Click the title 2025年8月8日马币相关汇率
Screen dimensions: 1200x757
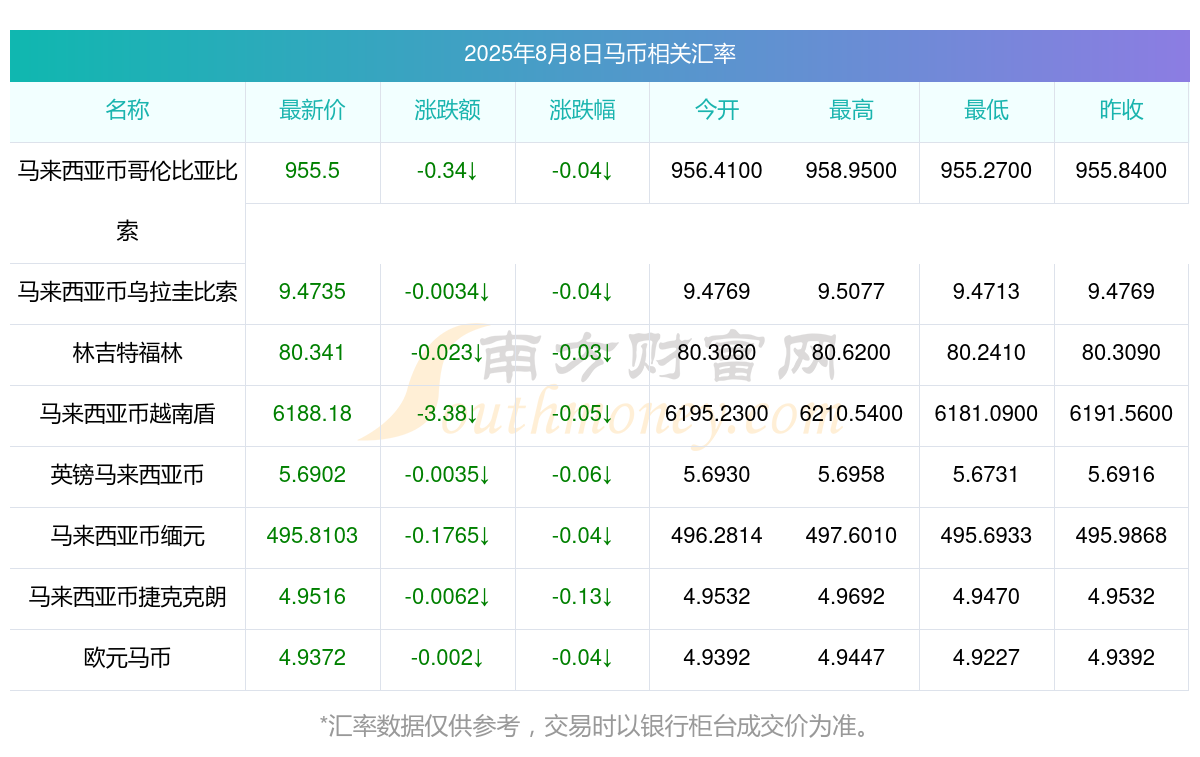click(x=600, y=54)
